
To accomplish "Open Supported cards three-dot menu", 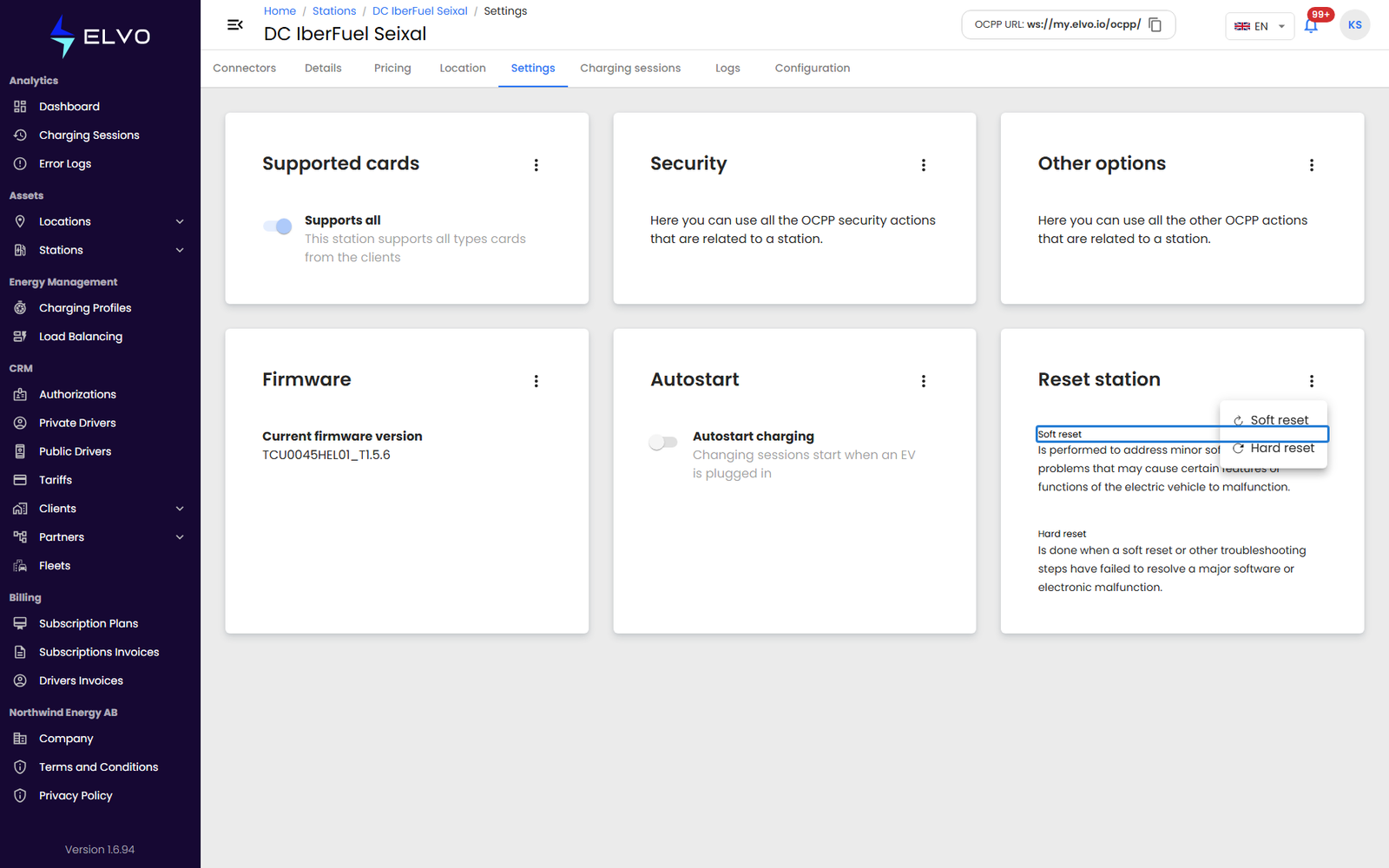I will tap(537, 165).
